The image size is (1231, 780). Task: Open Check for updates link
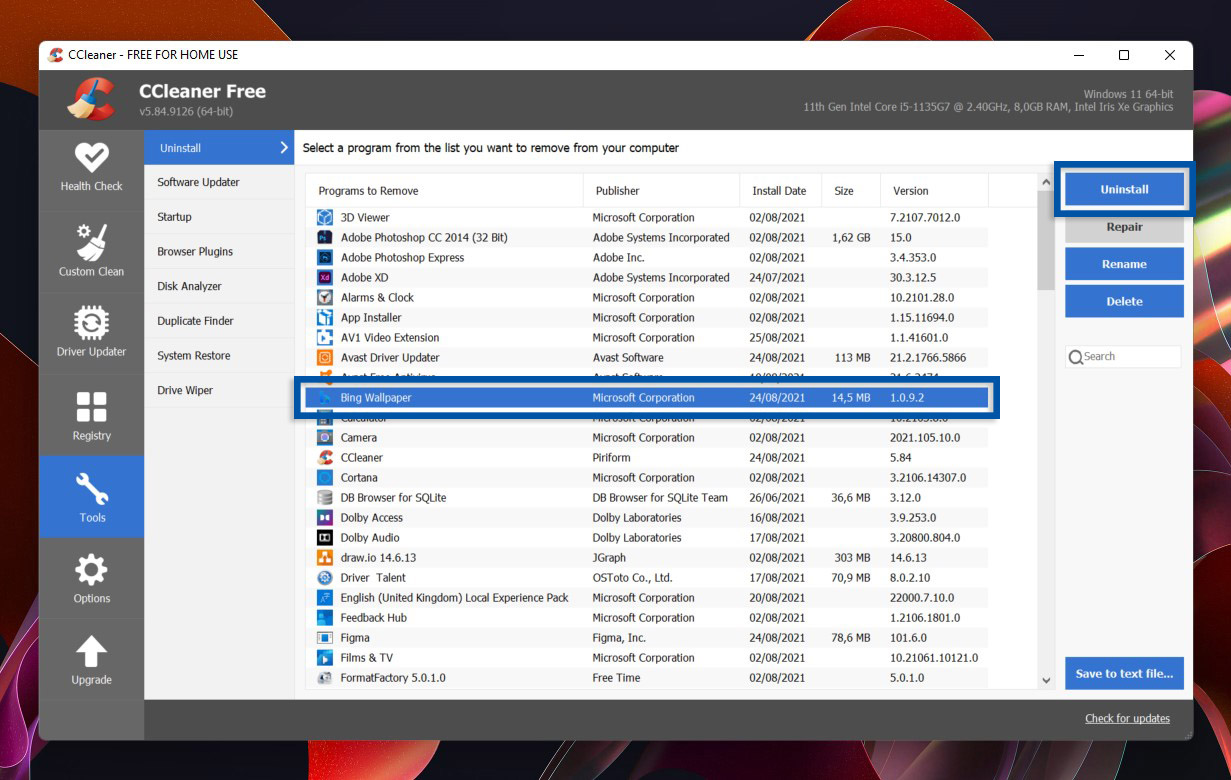1127,718
